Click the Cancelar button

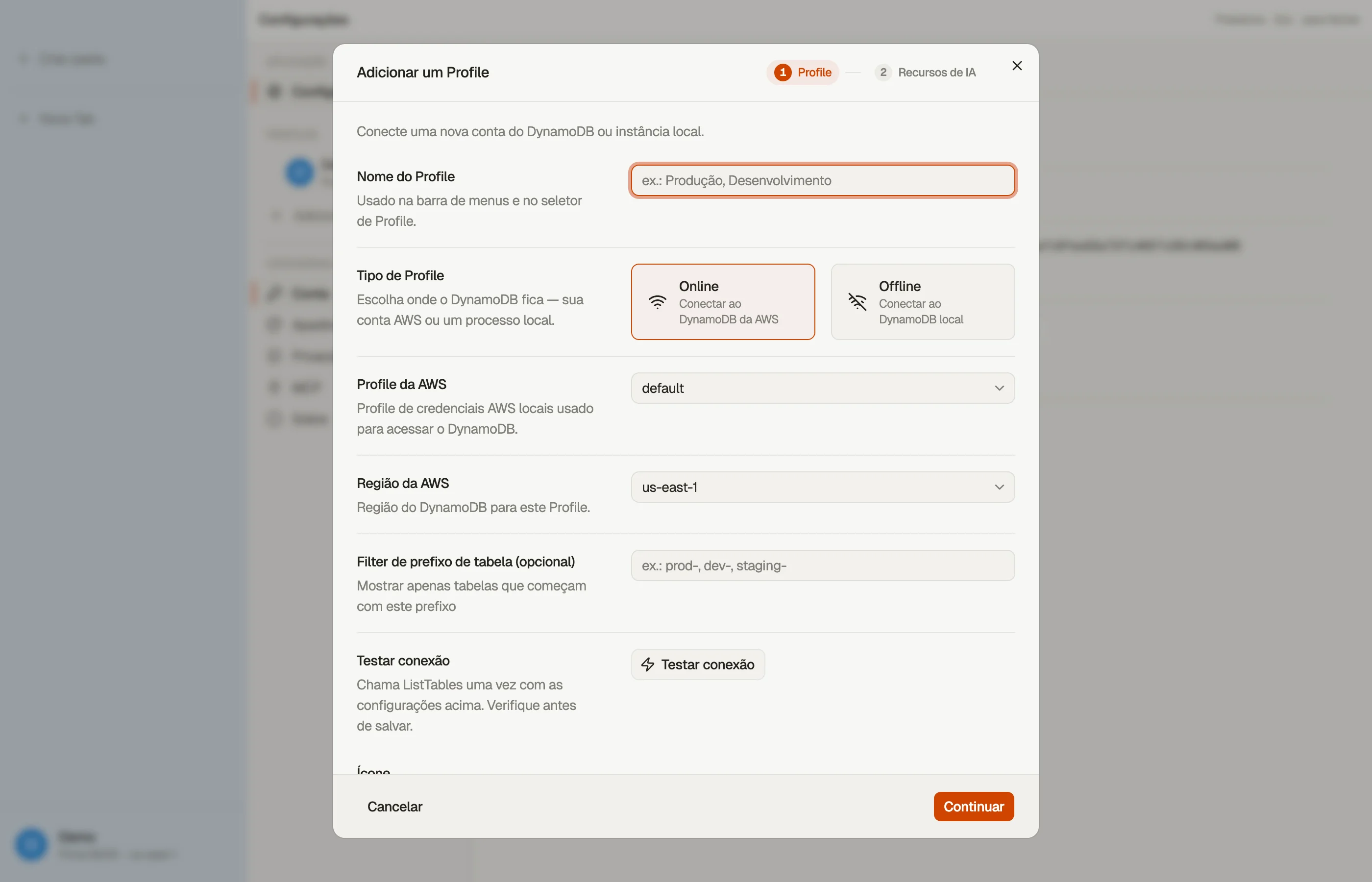click(394, 807)
